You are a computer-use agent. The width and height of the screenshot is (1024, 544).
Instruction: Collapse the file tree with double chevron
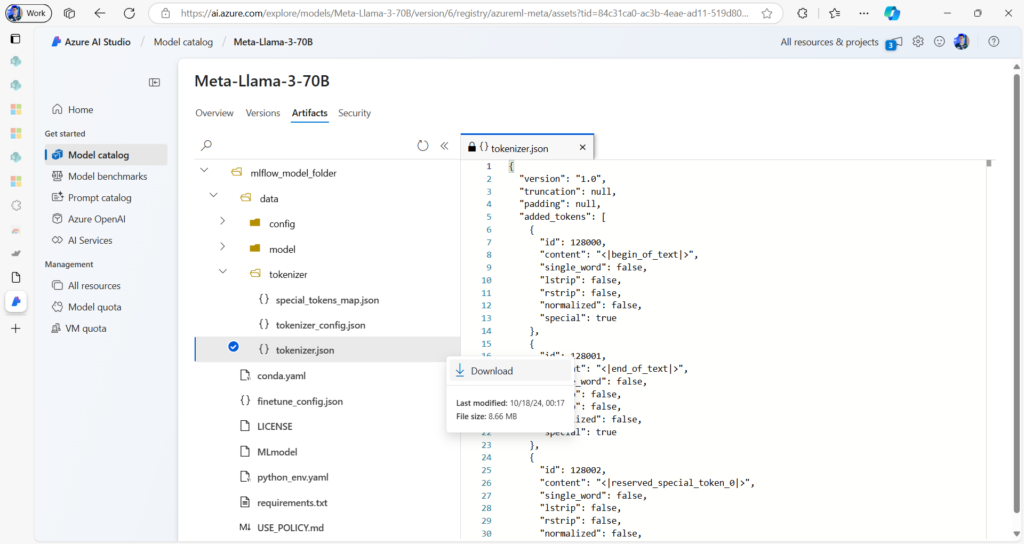click(444, 146)
